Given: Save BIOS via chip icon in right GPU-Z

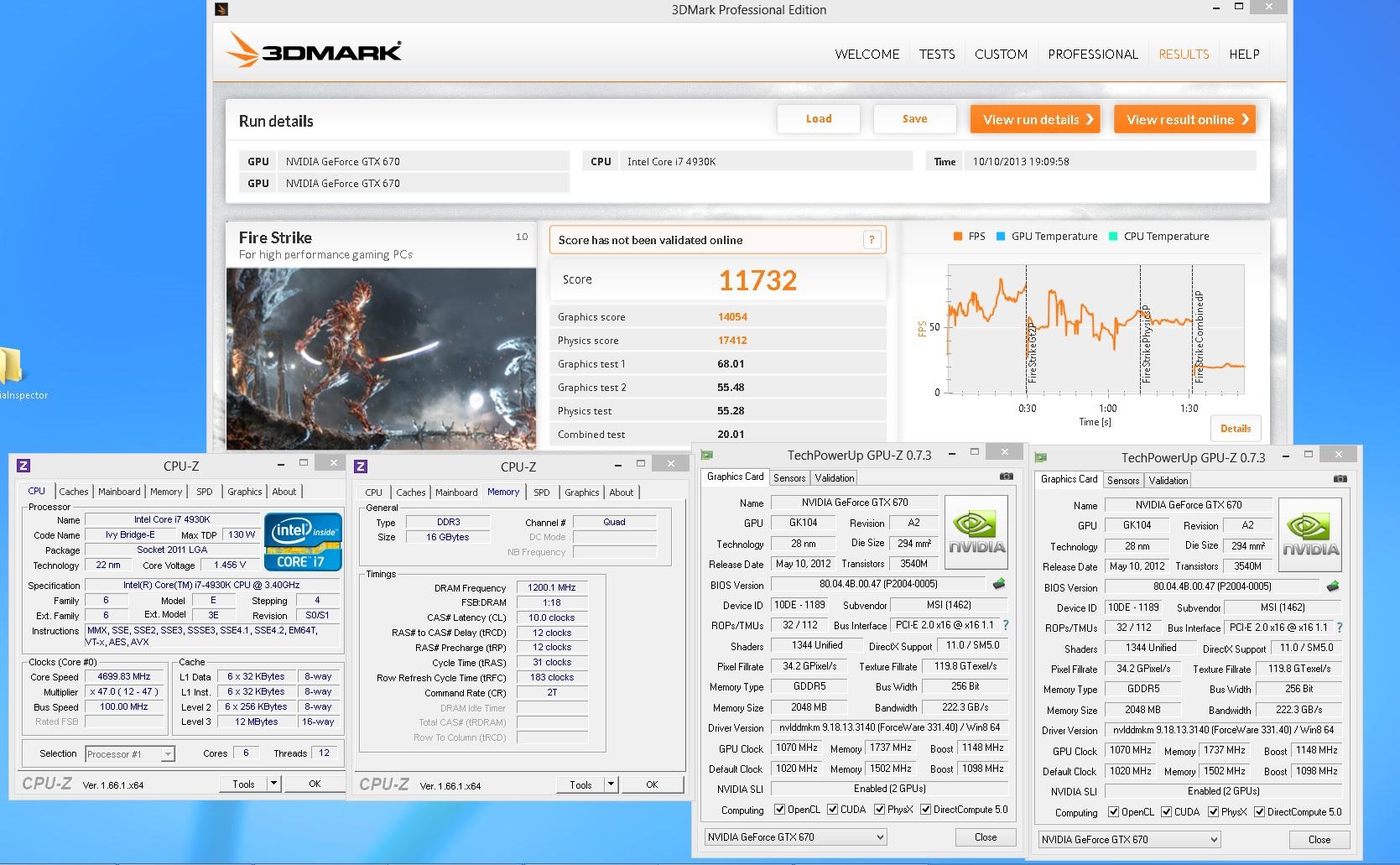Looking at the screenshot, I should pos(1332,586).
